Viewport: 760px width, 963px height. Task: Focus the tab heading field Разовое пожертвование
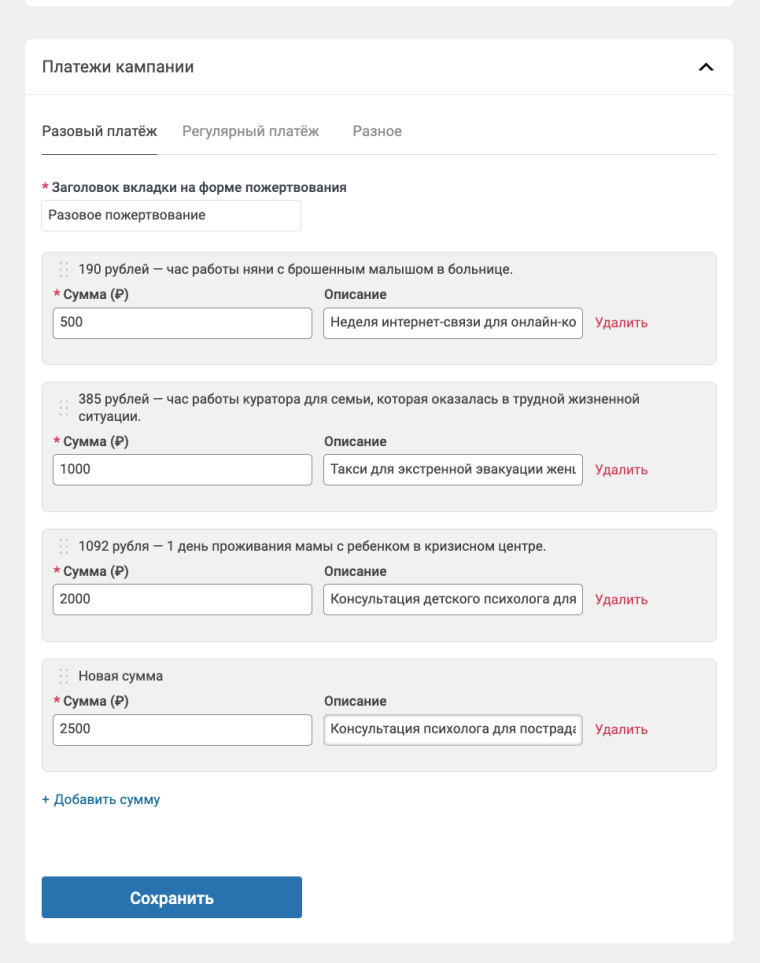pos(171,215)
